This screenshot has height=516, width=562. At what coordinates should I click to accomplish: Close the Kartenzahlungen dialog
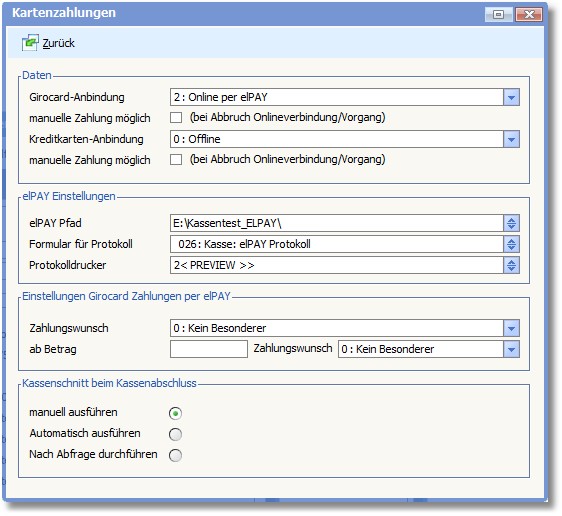[x=529, y=14]
